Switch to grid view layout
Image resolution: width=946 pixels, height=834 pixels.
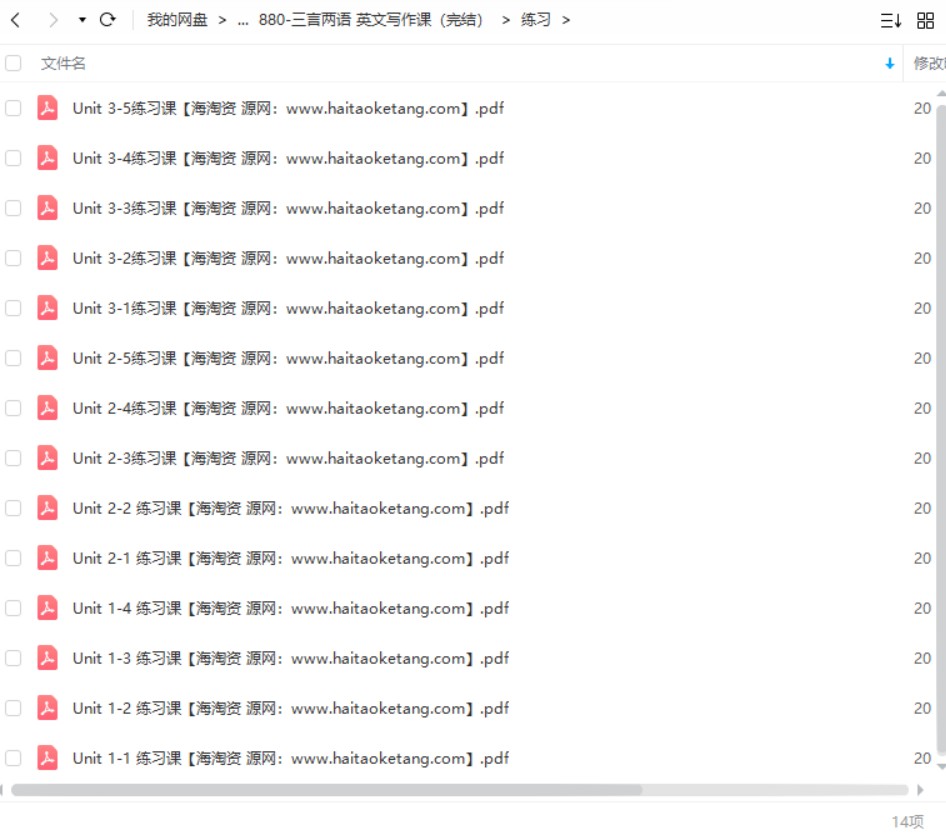[925, 21]
